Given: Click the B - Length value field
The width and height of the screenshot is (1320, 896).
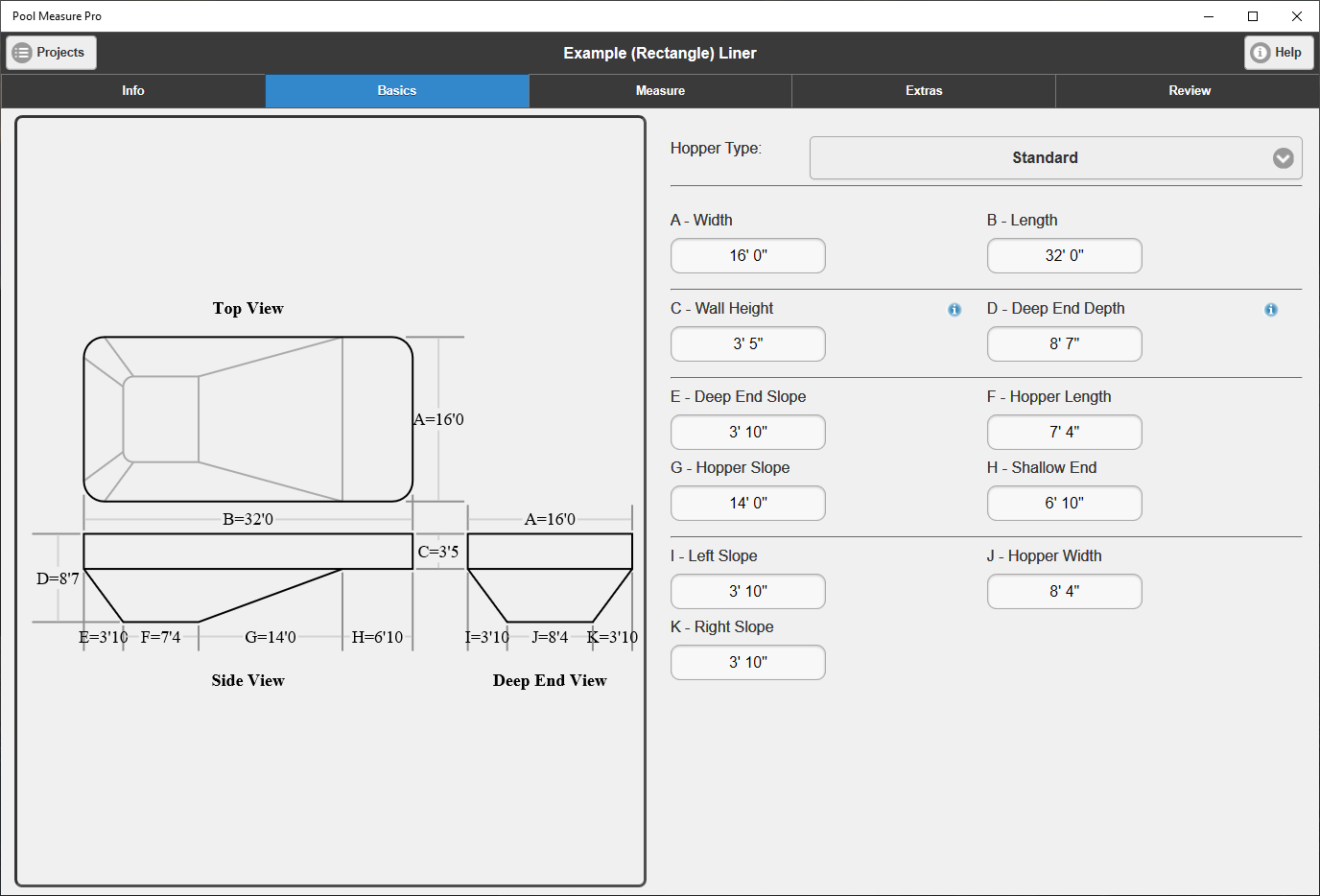Looking at the screenshot, I should (1064, 256).
